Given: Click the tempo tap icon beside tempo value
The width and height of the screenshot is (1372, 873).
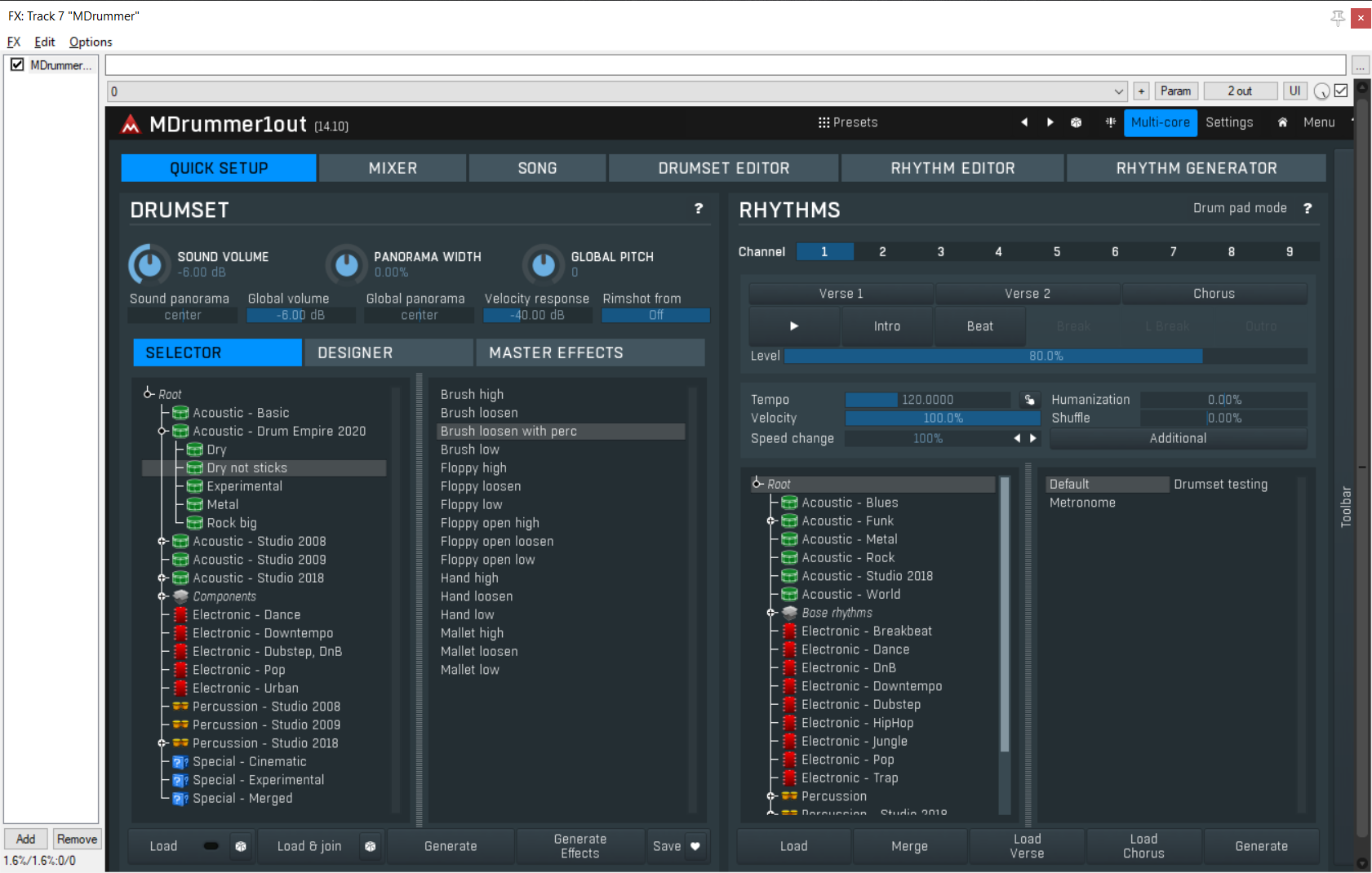Looking at the screenshot, I should pos(1029,400).
